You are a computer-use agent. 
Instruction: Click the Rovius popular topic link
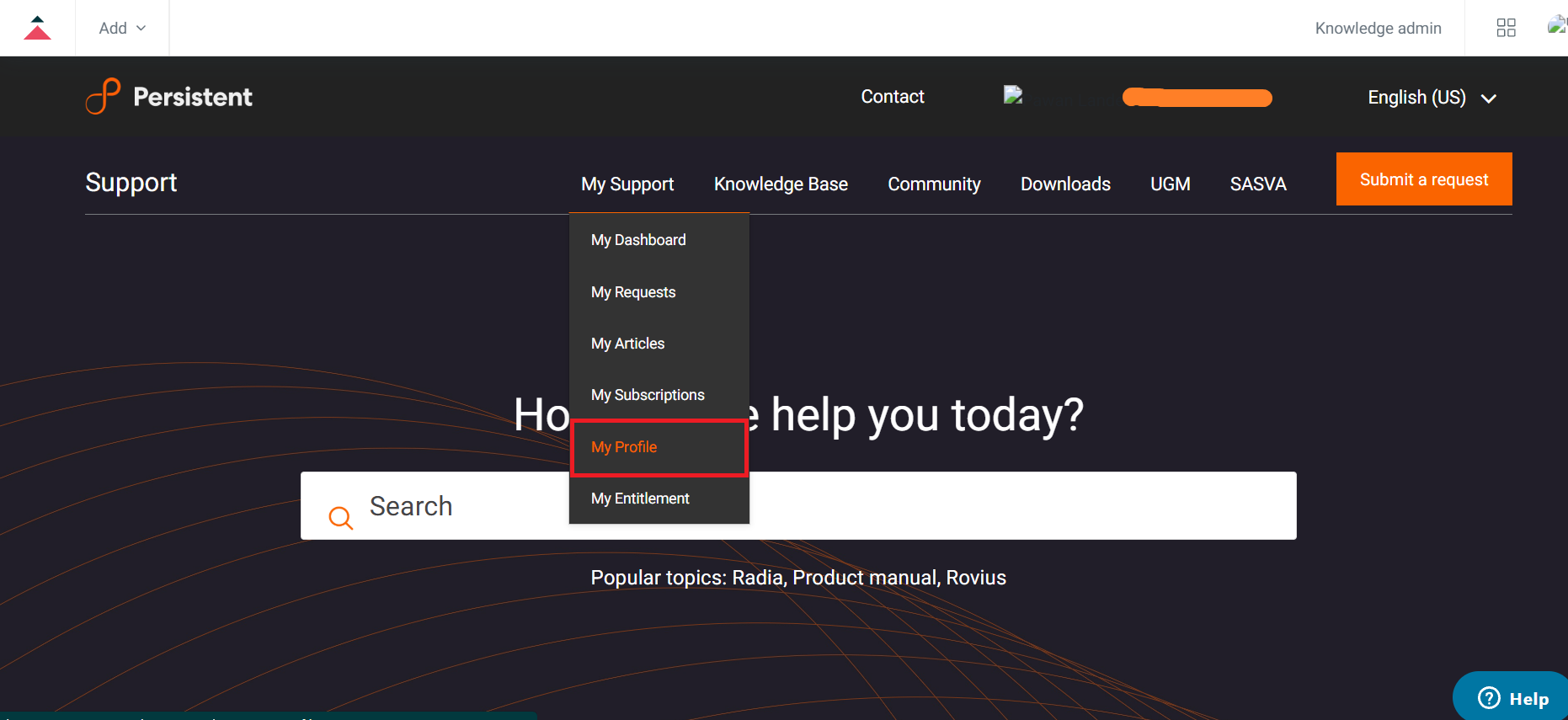(x=976, y=578)
